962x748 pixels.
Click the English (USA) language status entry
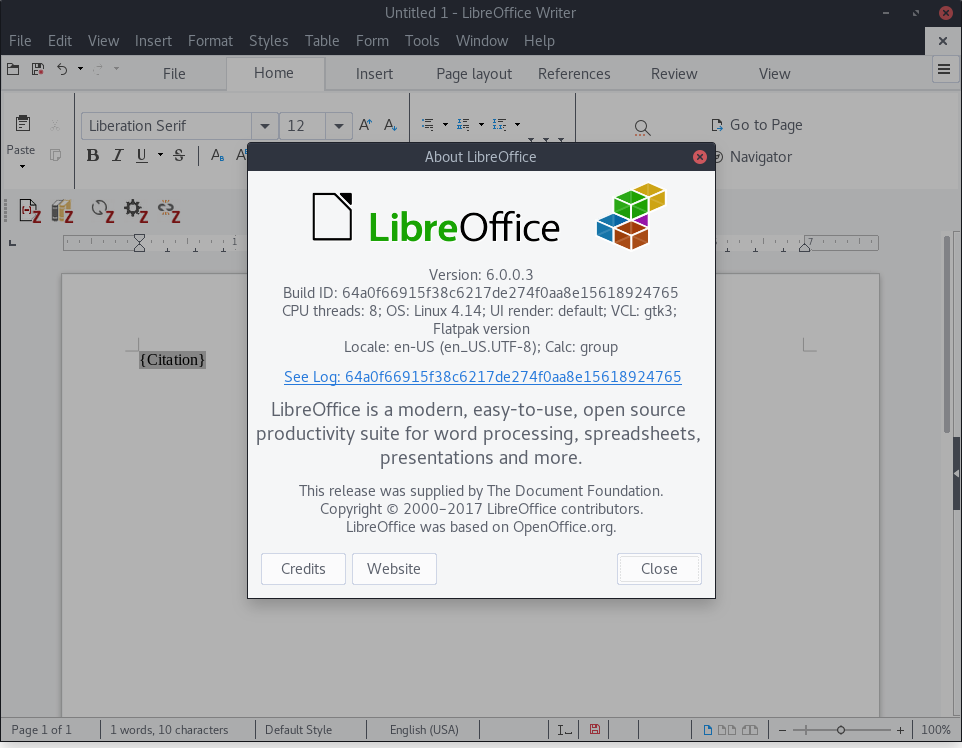tap(424, 730)
